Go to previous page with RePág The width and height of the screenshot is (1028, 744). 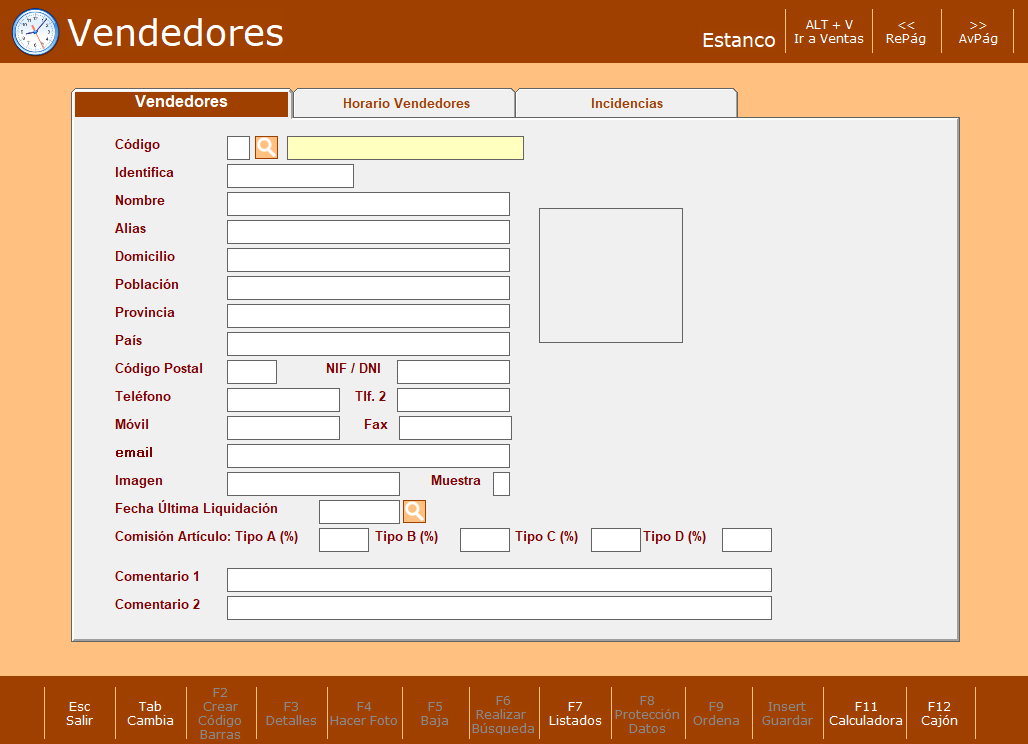pos(906,31)
